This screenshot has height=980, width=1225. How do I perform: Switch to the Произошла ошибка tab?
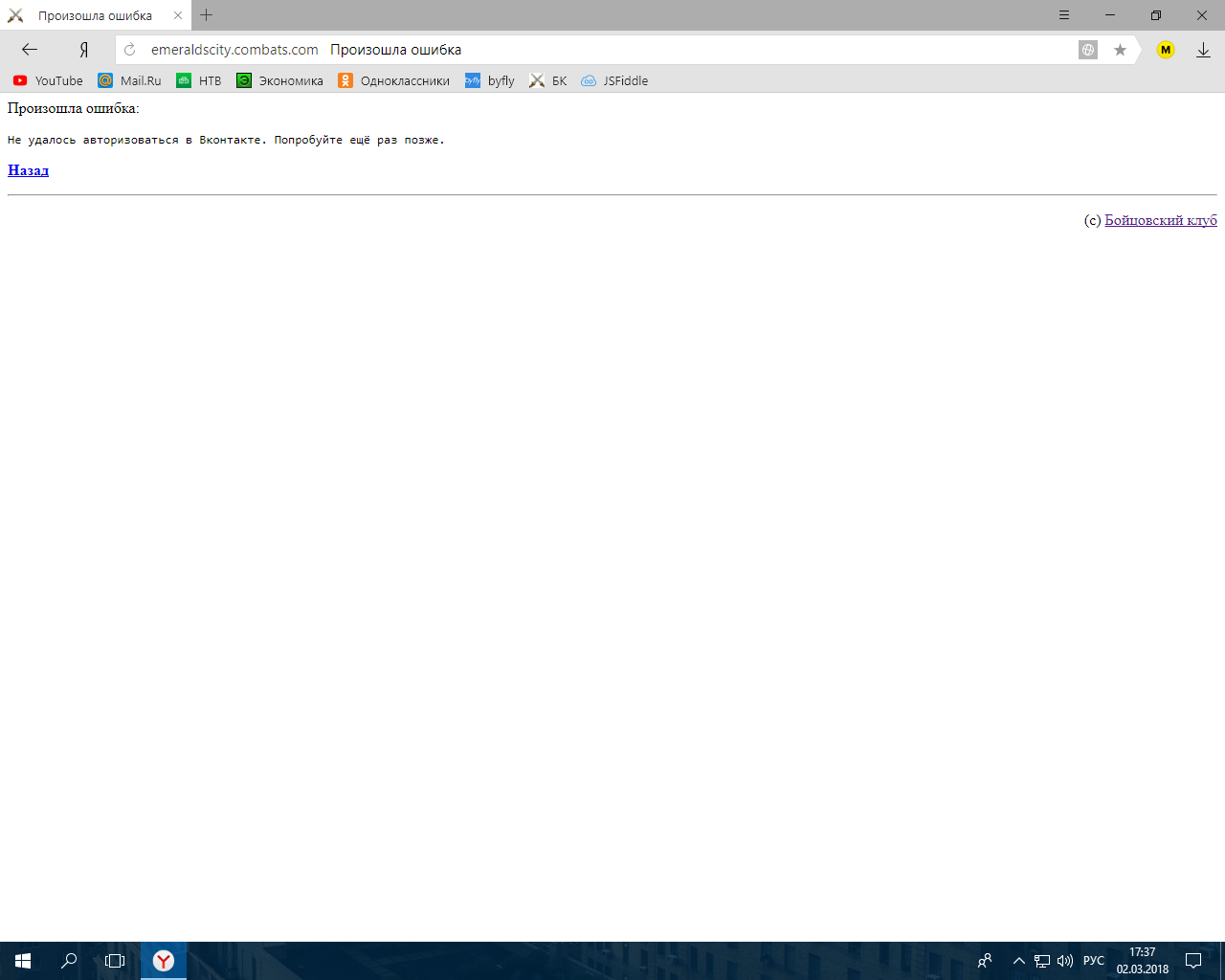(95, 15)
